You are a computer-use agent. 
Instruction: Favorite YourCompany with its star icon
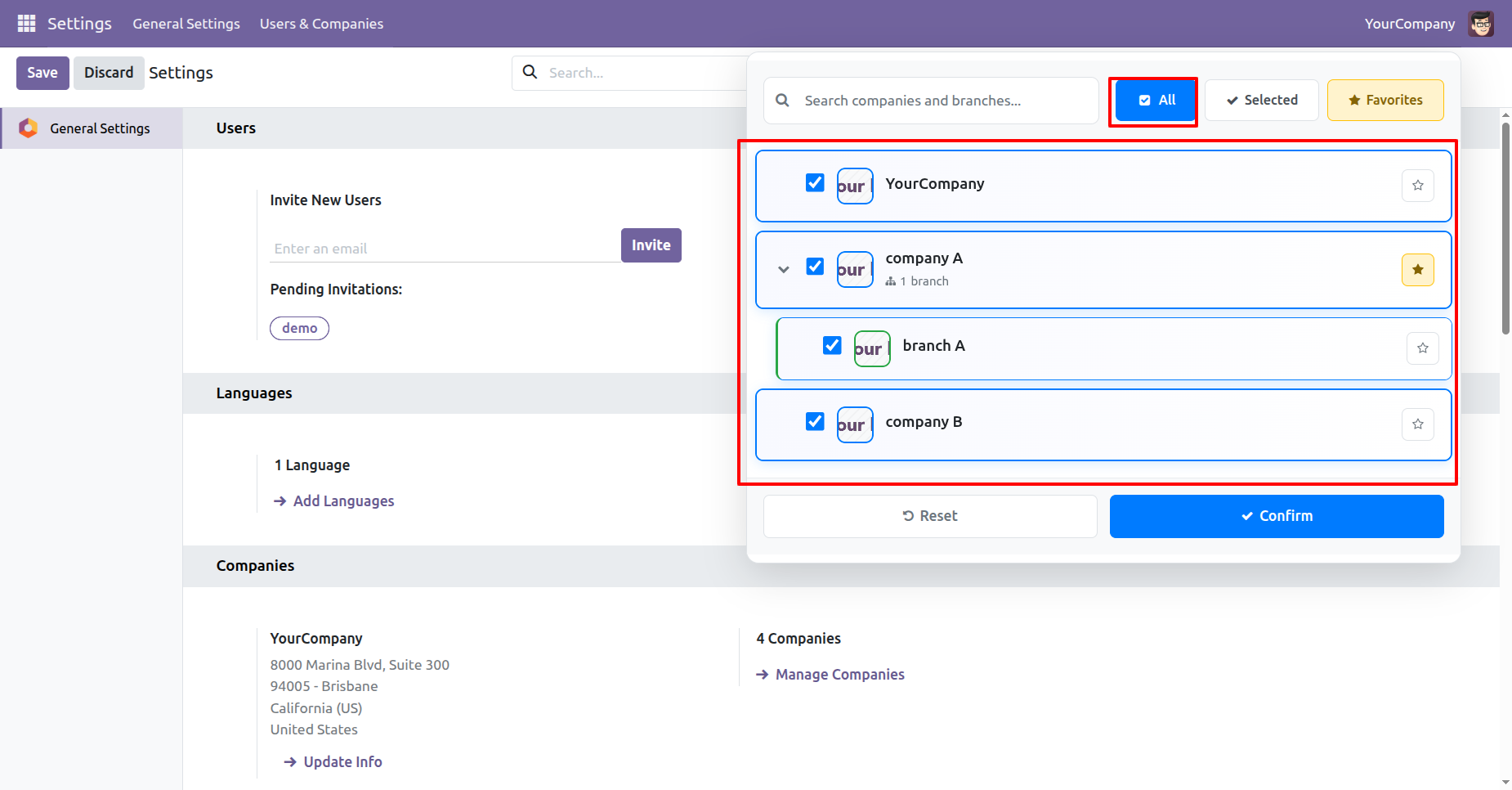click(1418, 186)
